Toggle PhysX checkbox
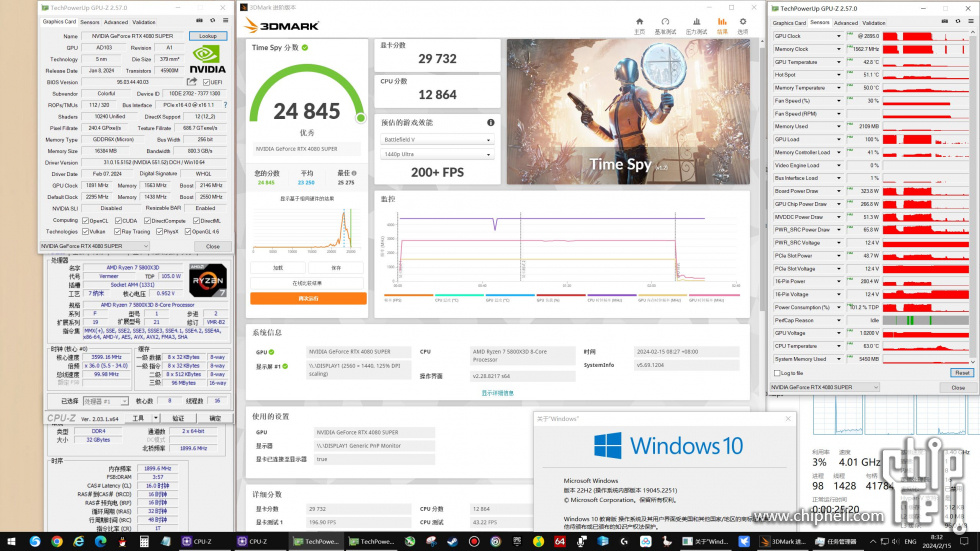980x551 pixels. pyautogui.click(x=159, y=232)
